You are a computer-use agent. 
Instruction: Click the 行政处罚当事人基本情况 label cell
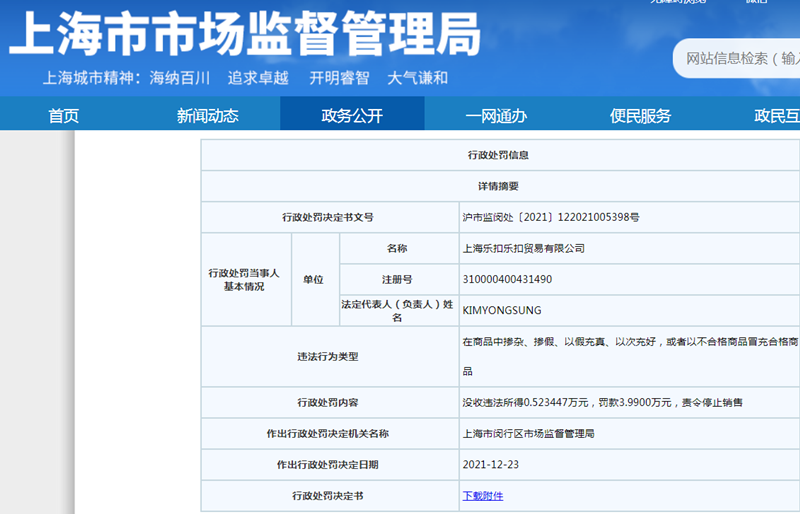point(246,280)
